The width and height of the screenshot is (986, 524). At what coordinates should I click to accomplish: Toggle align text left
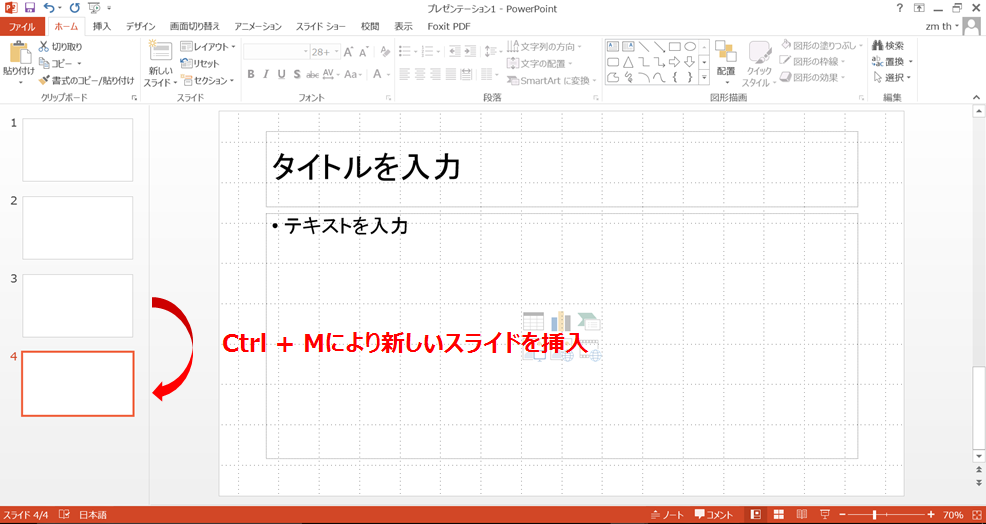405,74
